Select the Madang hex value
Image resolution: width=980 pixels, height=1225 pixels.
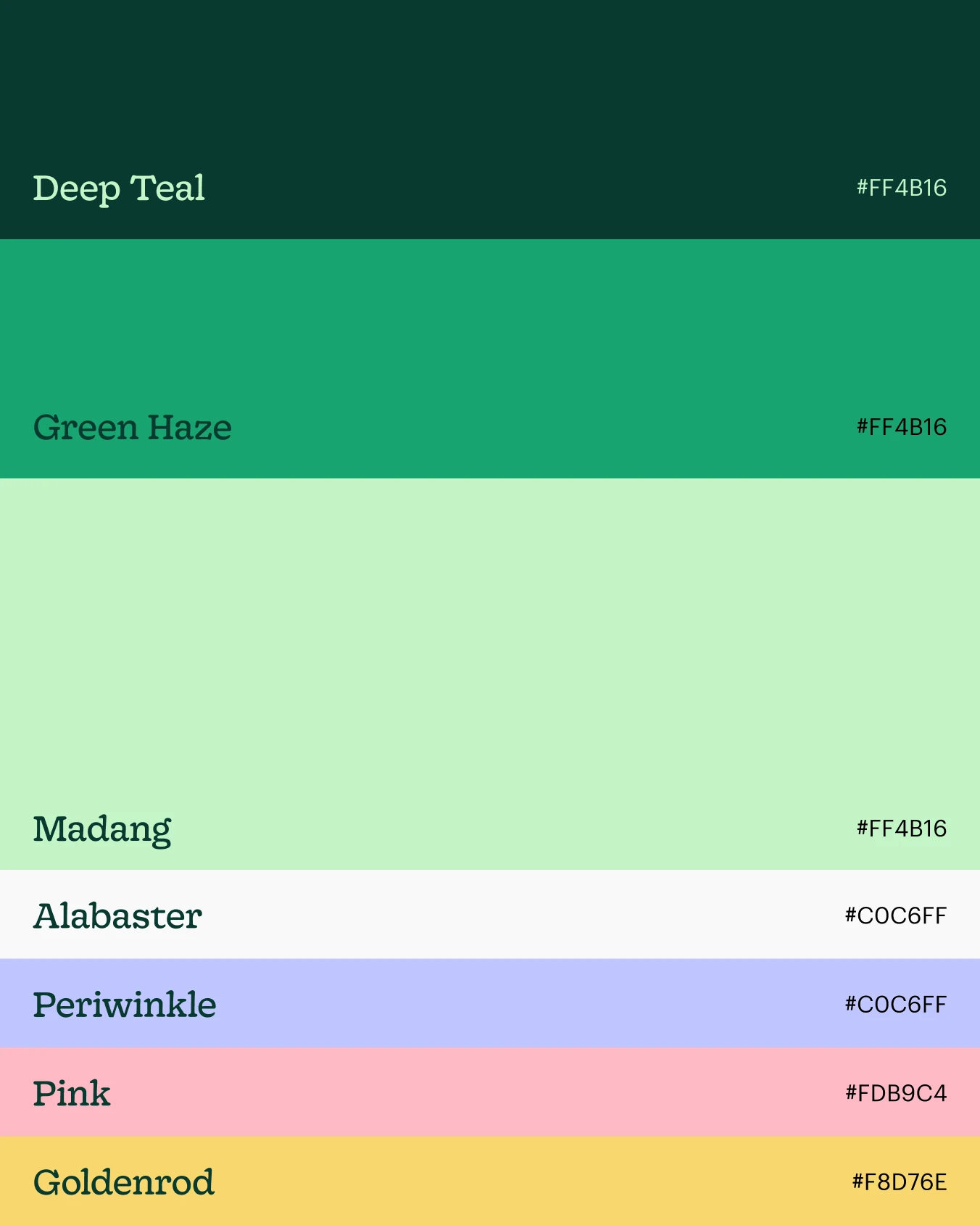pyautogui.click(x=901, y=829)
